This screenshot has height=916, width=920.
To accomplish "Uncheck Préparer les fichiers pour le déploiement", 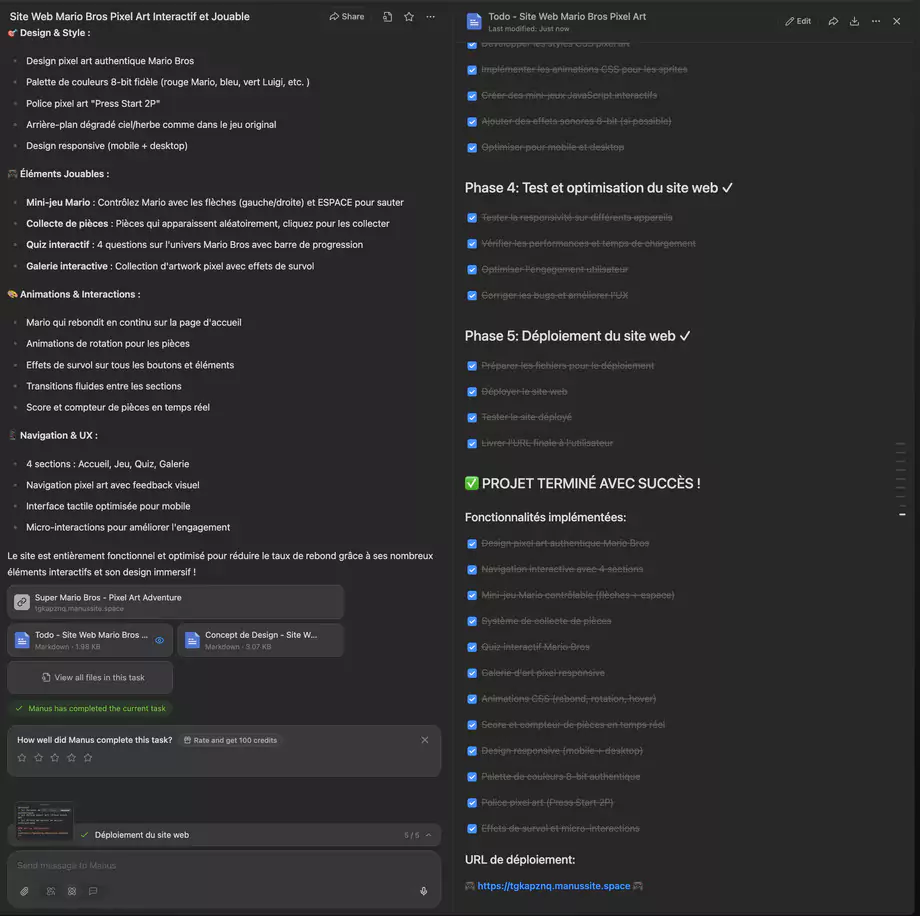I will [x=472, y=366].
